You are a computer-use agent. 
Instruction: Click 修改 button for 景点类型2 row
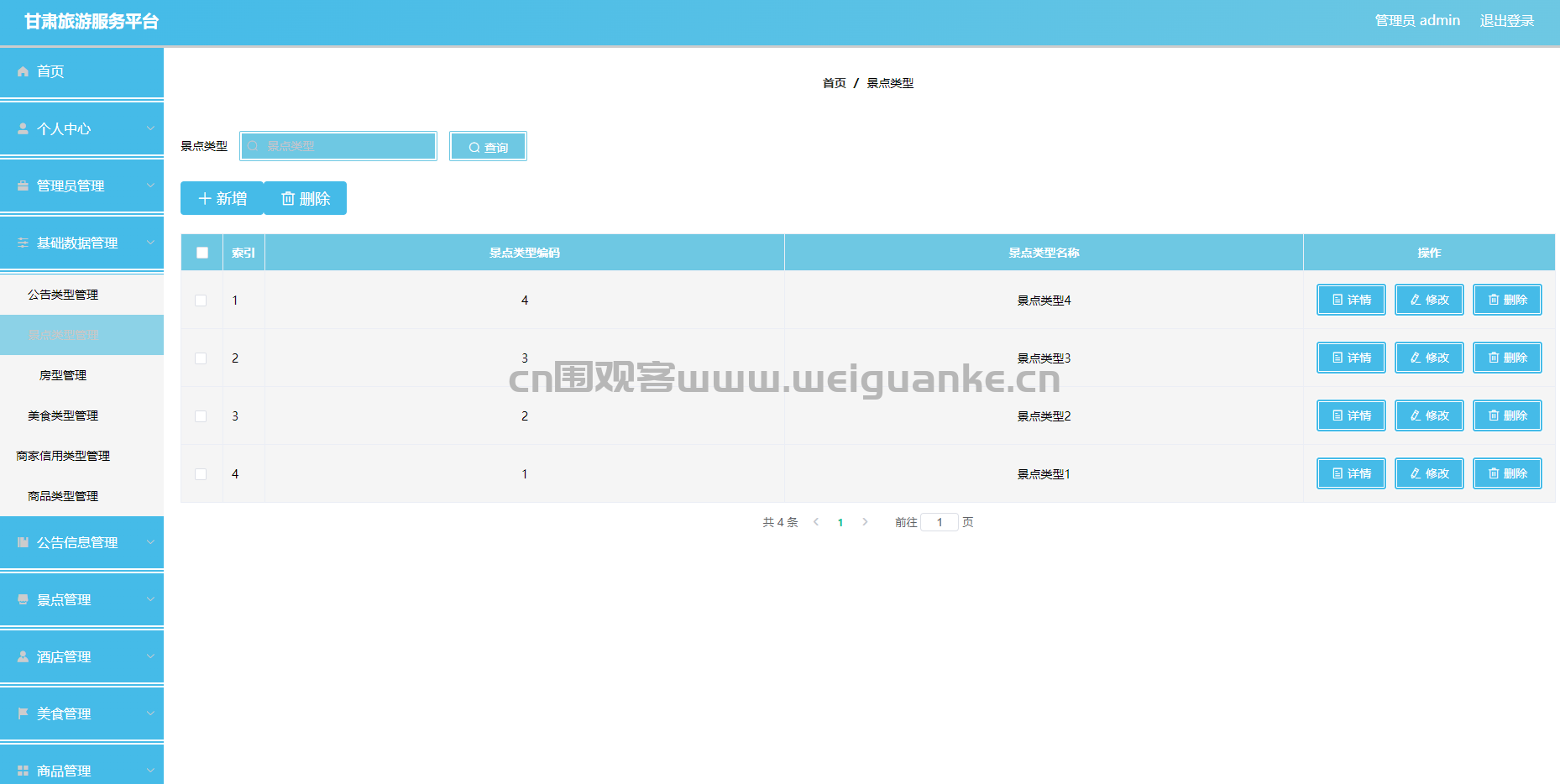[x=1428, y=416]
